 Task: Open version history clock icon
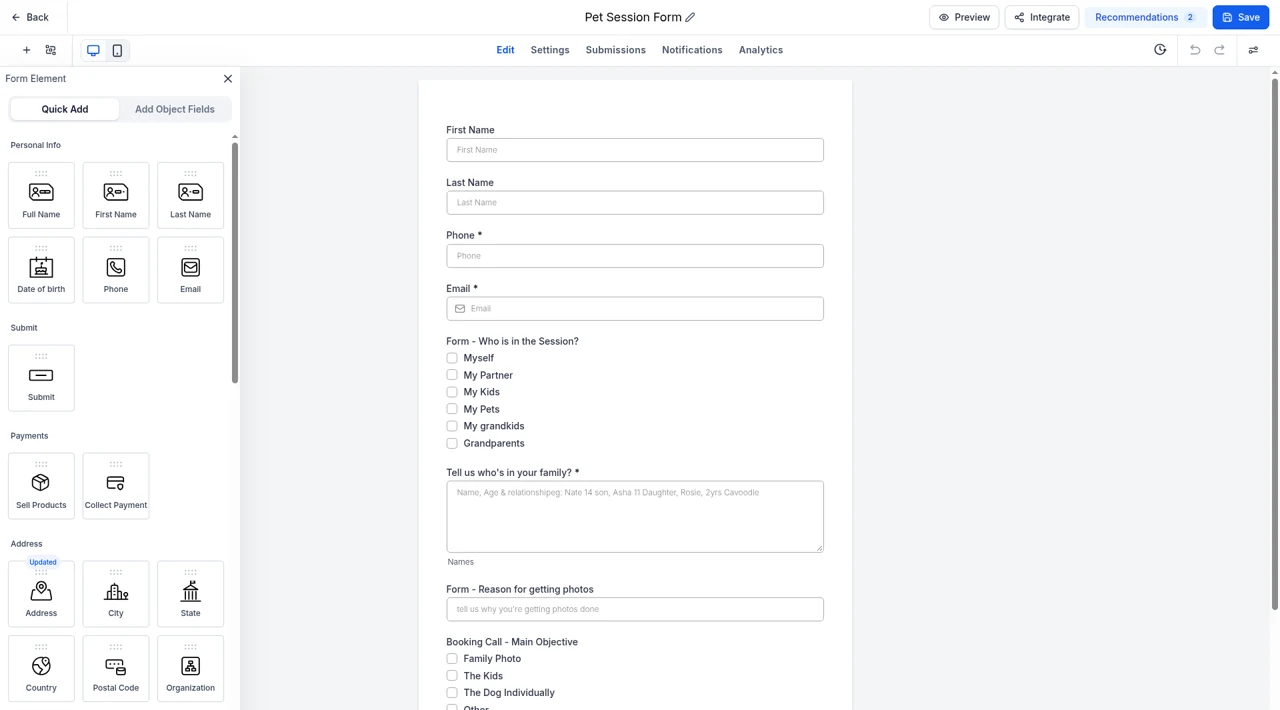[1160, 50]
